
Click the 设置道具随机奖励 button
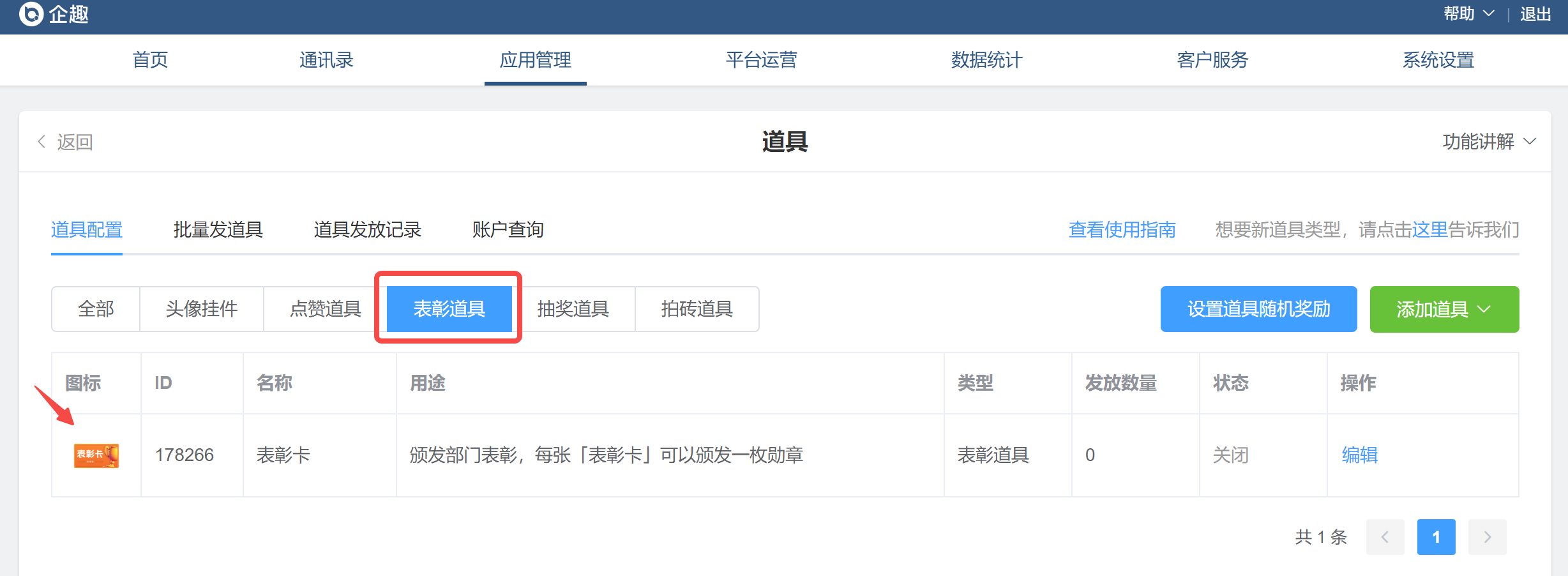1258,309
